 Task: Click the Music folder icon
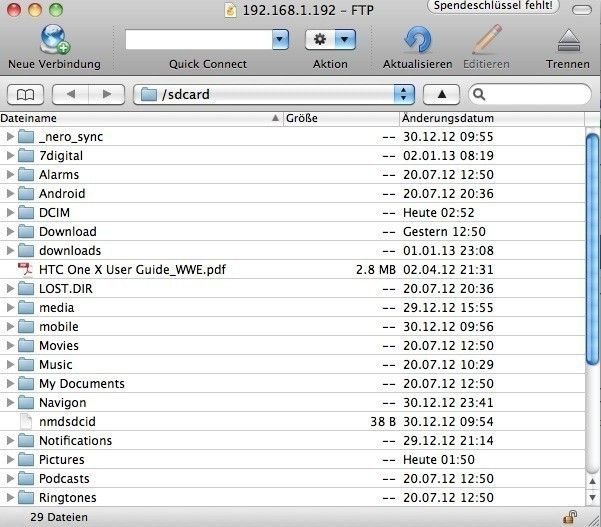[26, 364]
